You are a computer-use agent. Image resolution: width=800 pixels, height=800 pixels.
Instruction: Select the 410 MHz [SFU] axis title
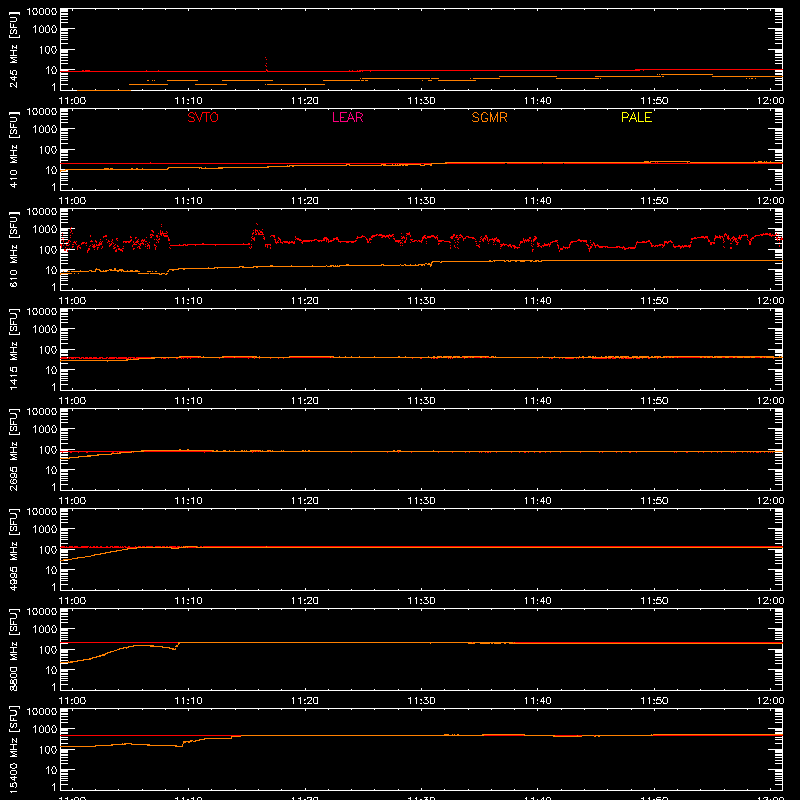13,149
